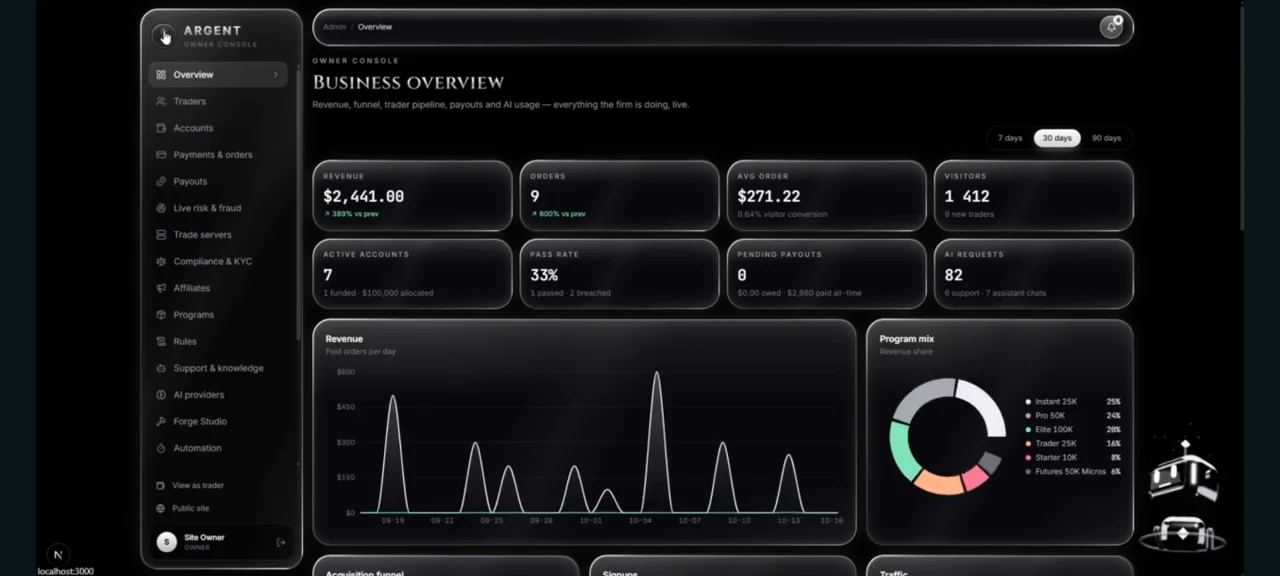Click the Automation clock icon
This screenshot has width=1280, height=576.
(161, 448)
